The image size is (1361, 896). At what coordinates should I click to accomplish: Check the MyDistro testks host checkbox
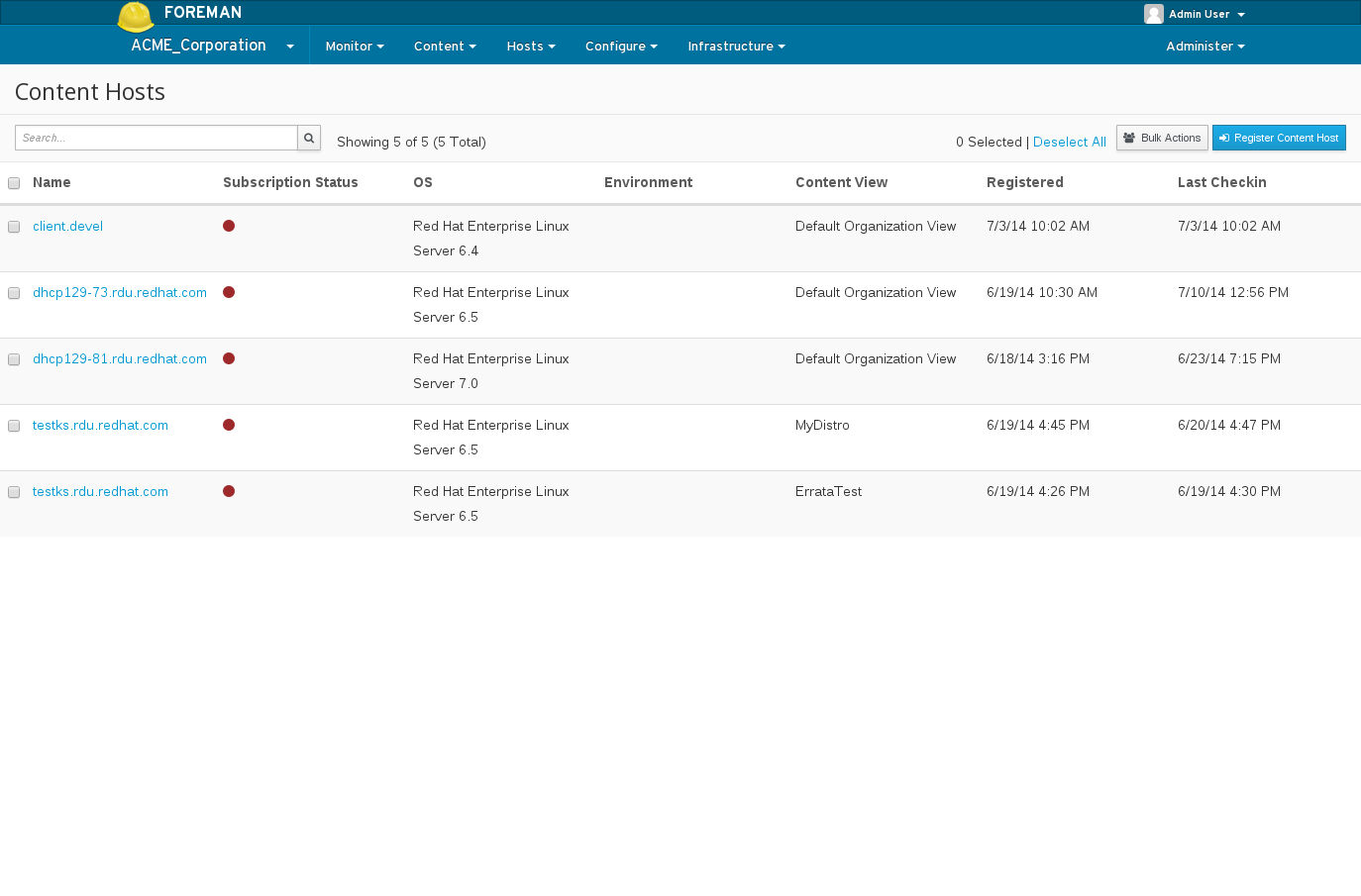[x=14, y=426]
